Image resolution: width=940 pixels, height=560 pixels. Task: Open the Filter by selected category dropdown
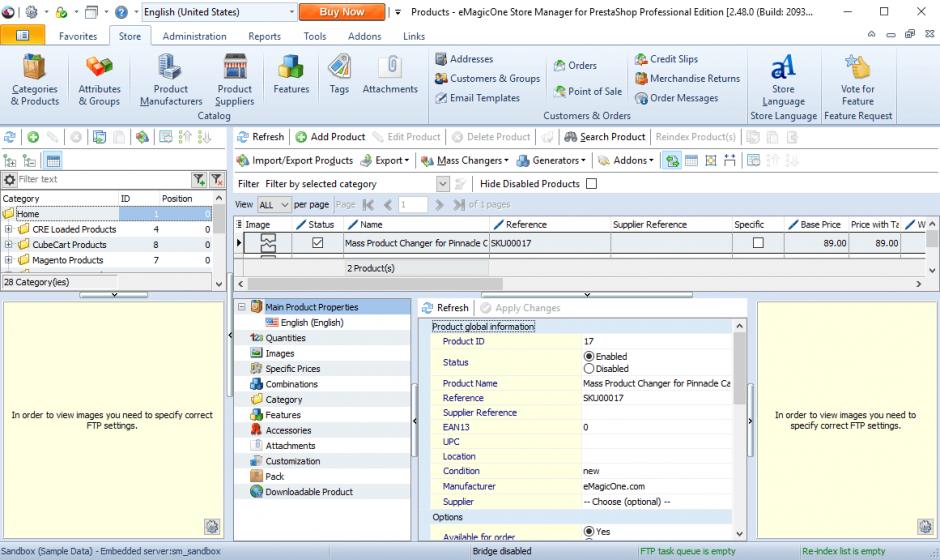point(442,183)
